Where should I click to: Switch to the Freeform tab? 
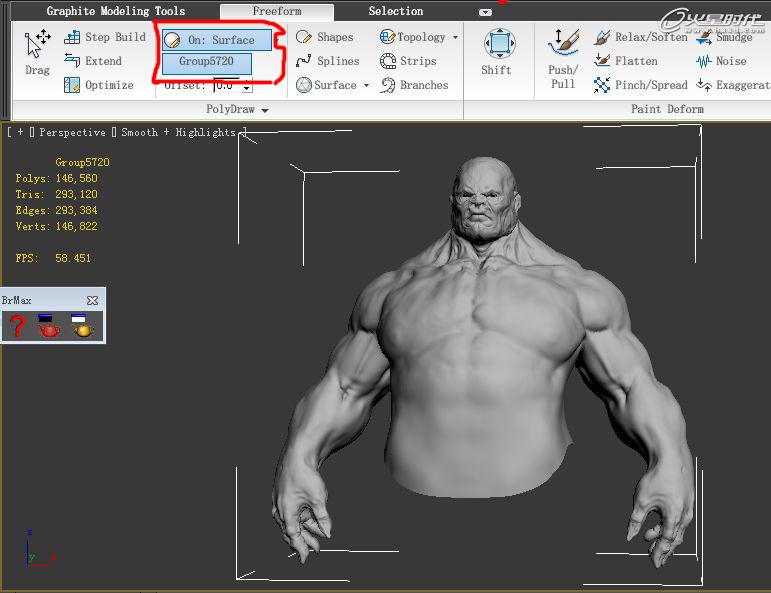[x=277, y=11]
